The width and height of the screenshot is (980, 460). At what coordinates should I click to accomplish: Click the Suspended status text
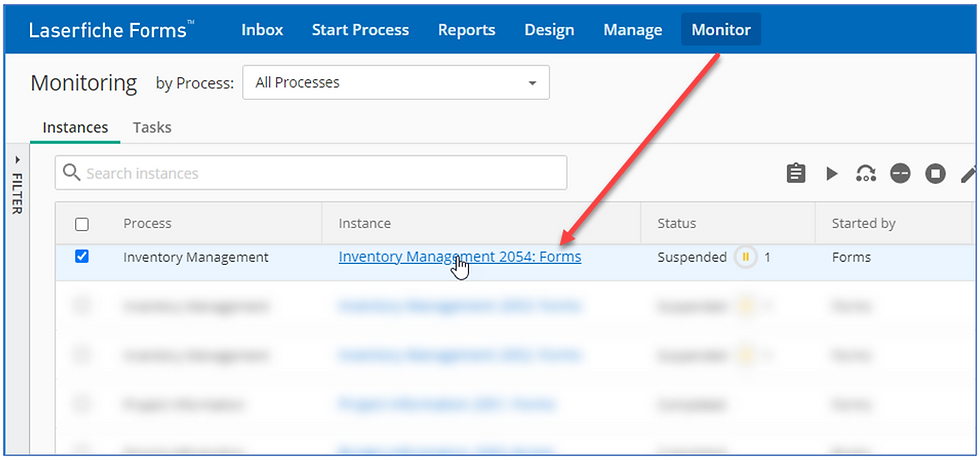click(692, 257)
